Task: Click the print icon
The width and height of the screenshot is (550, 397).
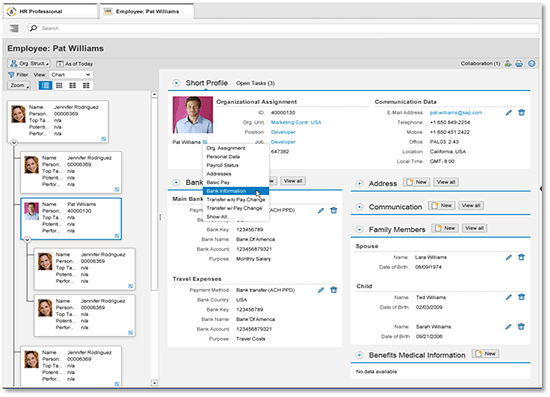Action: (x=519, y=63)
